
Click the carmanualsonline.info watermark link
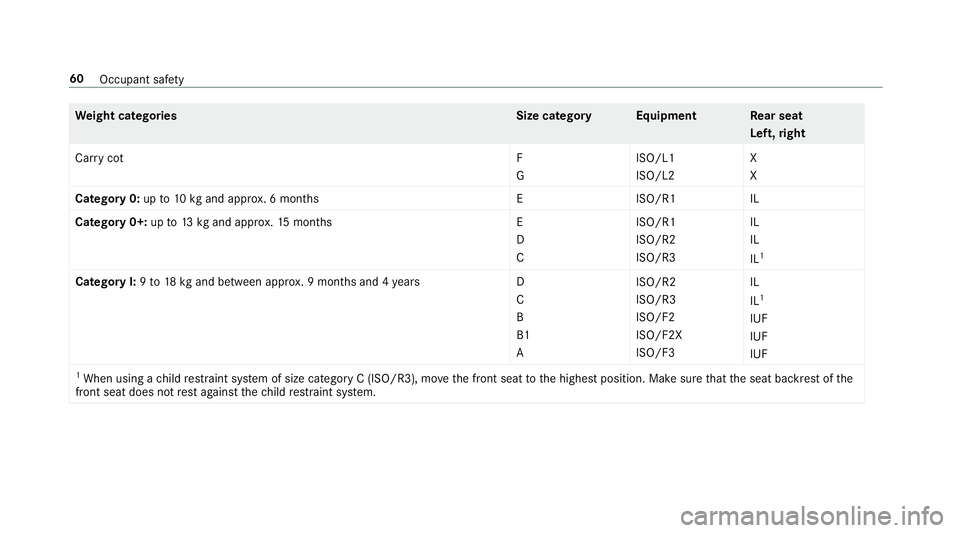pyautogui.click(x=812, y=516)
